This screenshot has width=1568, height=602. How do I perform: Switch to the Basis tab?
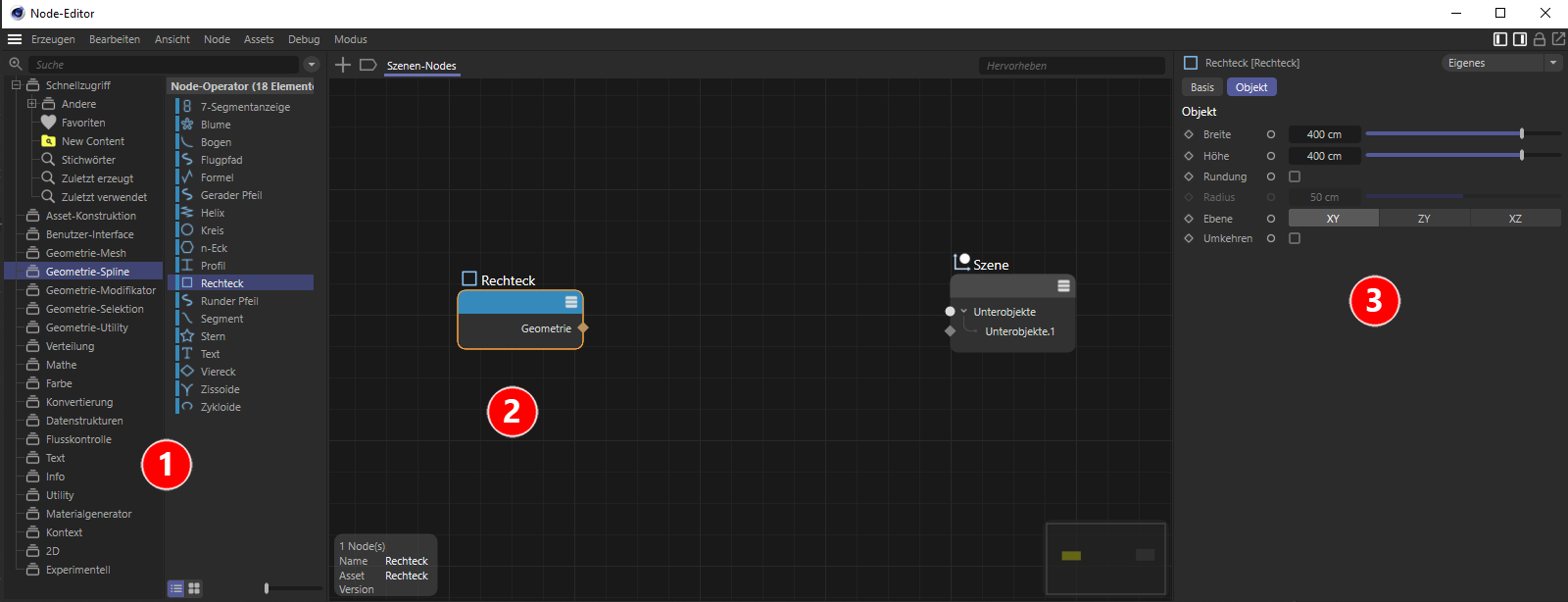coord(1202,87)
